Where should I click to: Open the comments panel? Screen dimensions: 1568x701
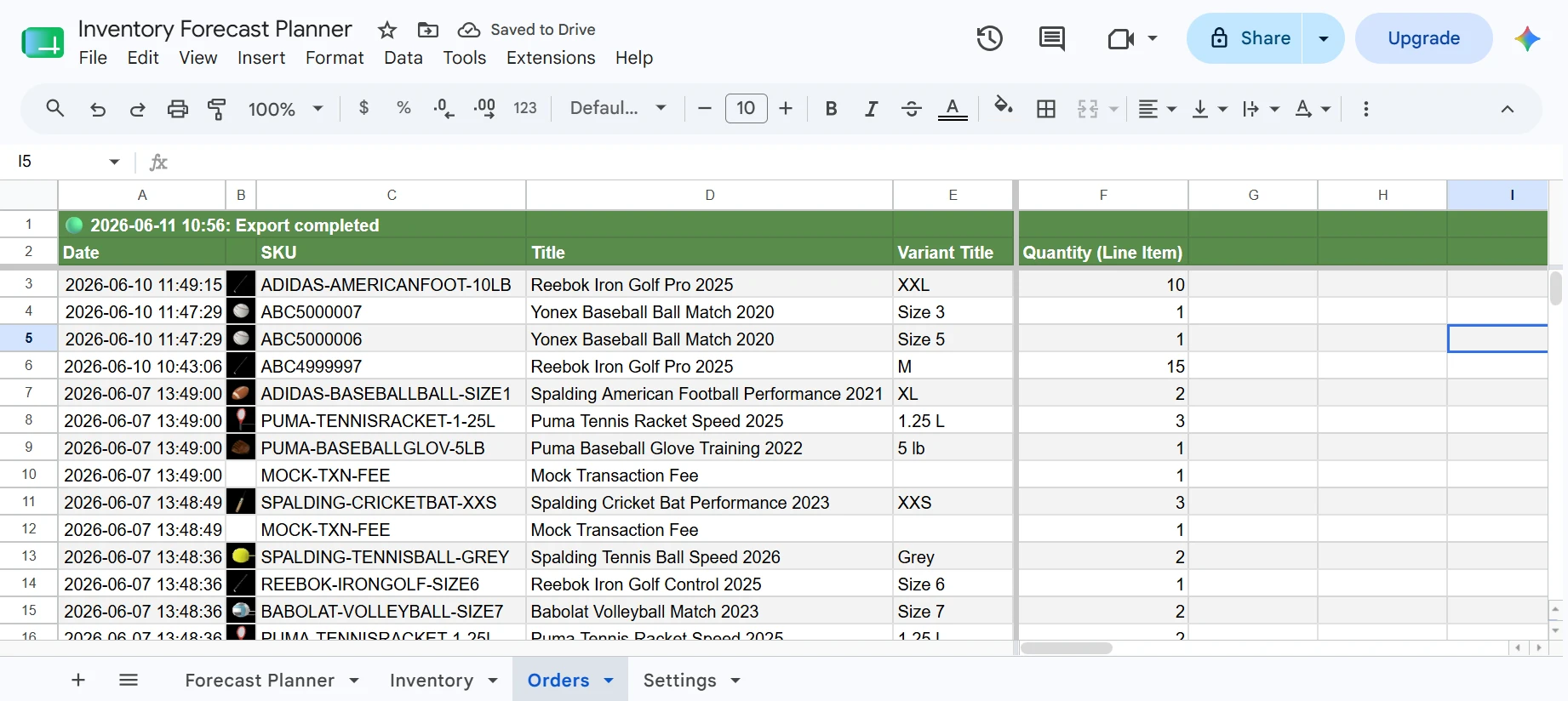click(1052, 38)
